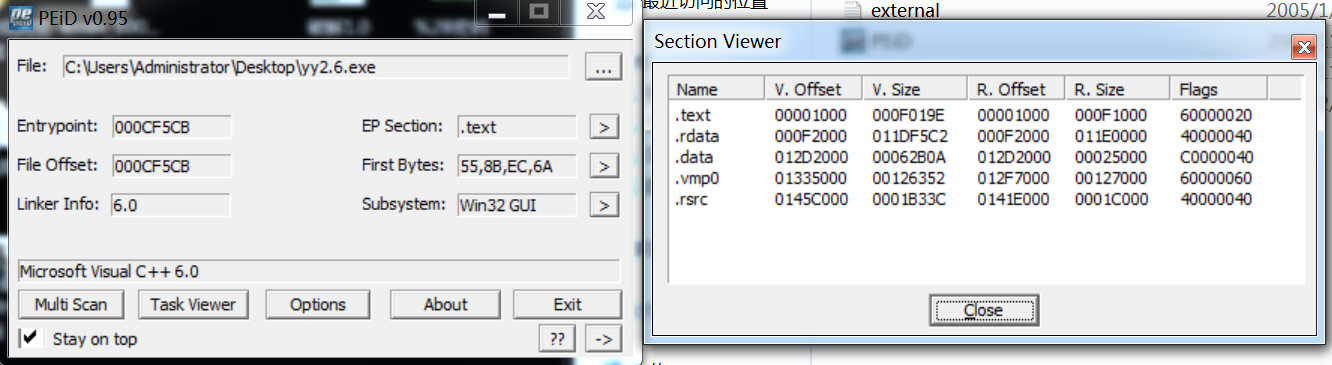Image resolution: width=1332 pixels, height=365 pixels.
Task: Click R. Offset value 0141E000
Action: tap(1012, 199)
